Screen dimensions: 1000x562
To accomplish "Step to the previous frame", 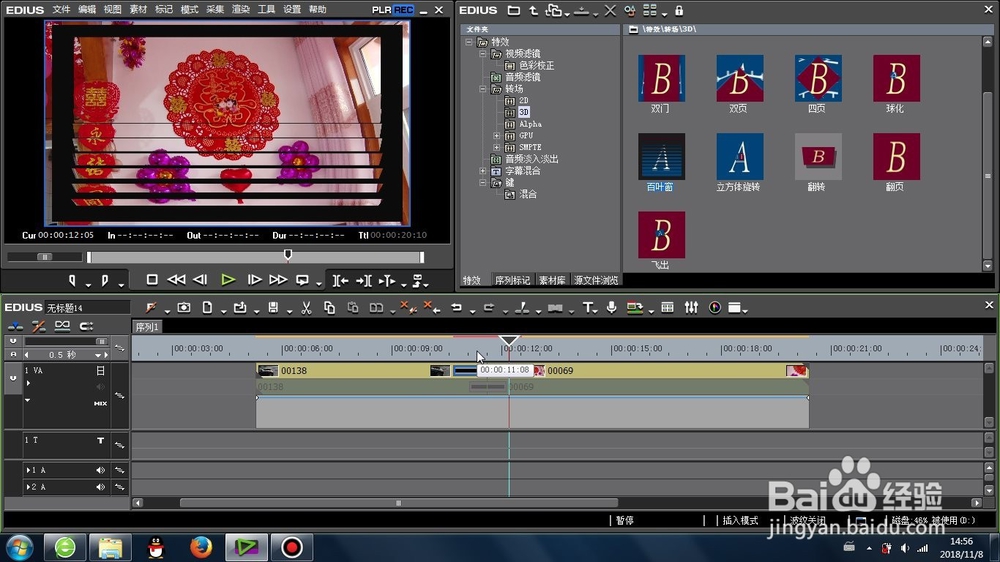I will point(200,279).
